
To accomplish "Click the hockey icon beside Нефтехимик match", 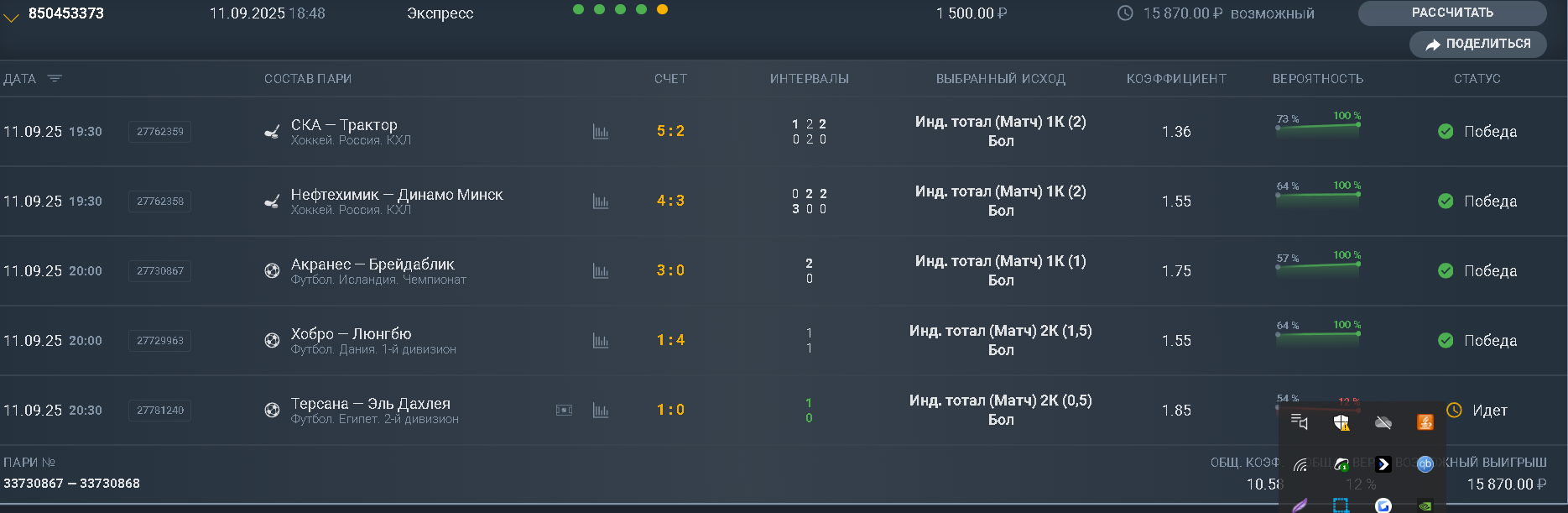I will 272,202.
